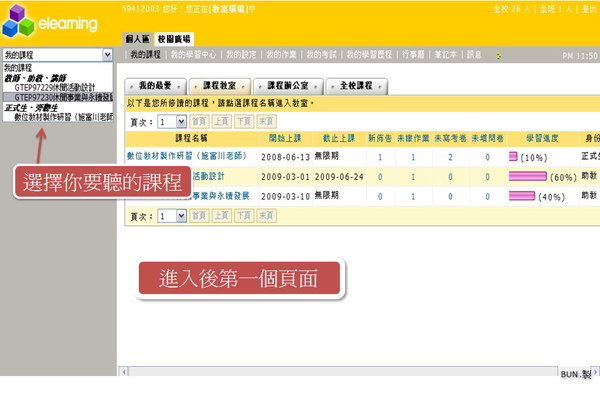Click 下頁 button above the course table
Viewport: 600px width, 396px height.
click(244, 122)
